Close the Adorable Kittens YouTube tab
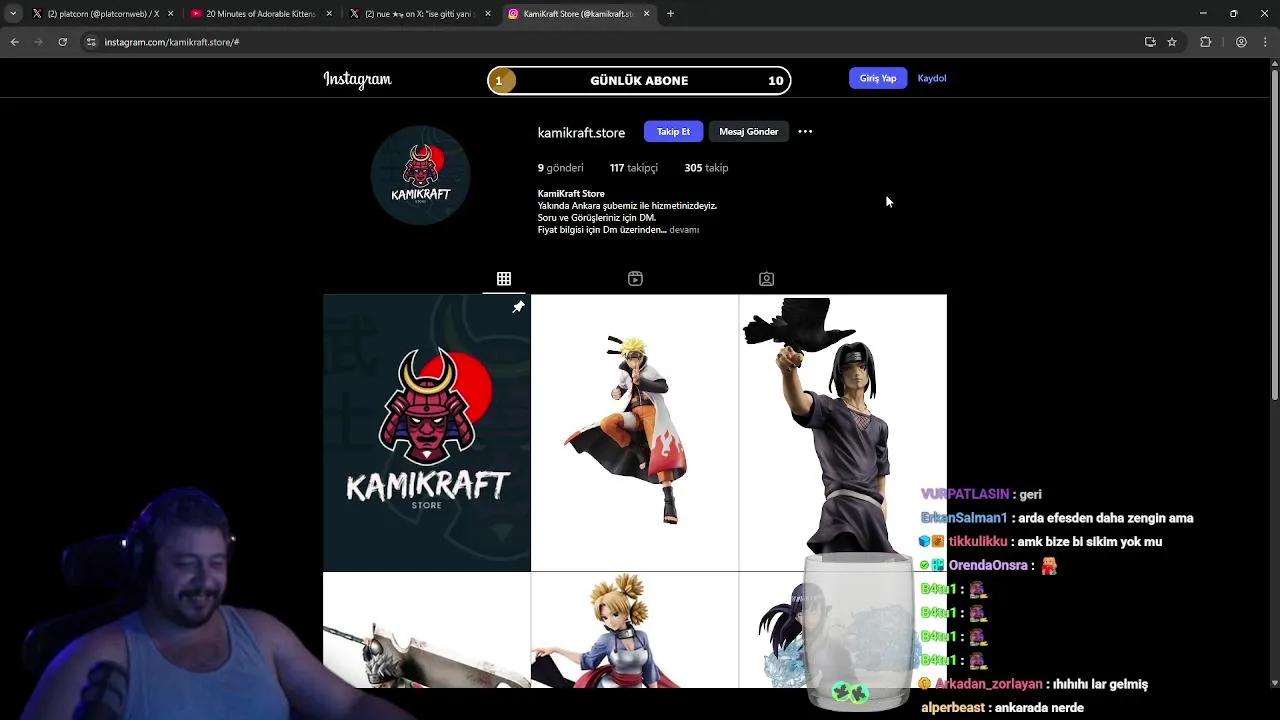 (329, 14)
